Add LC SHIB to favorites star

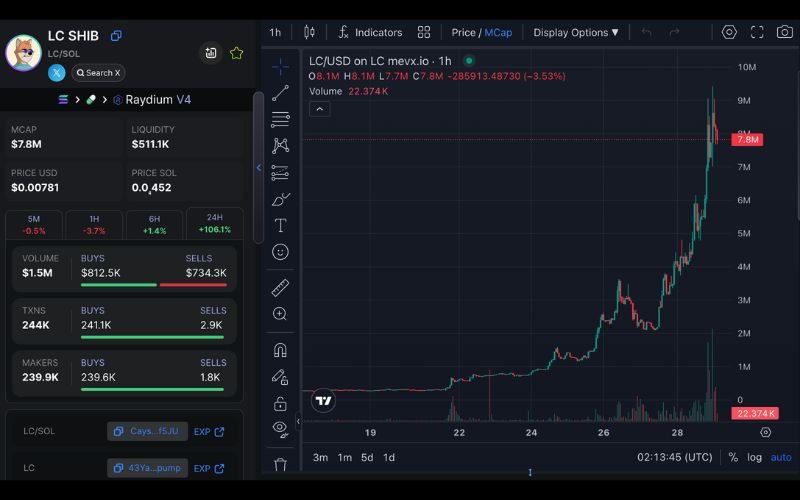coord(236,53)
